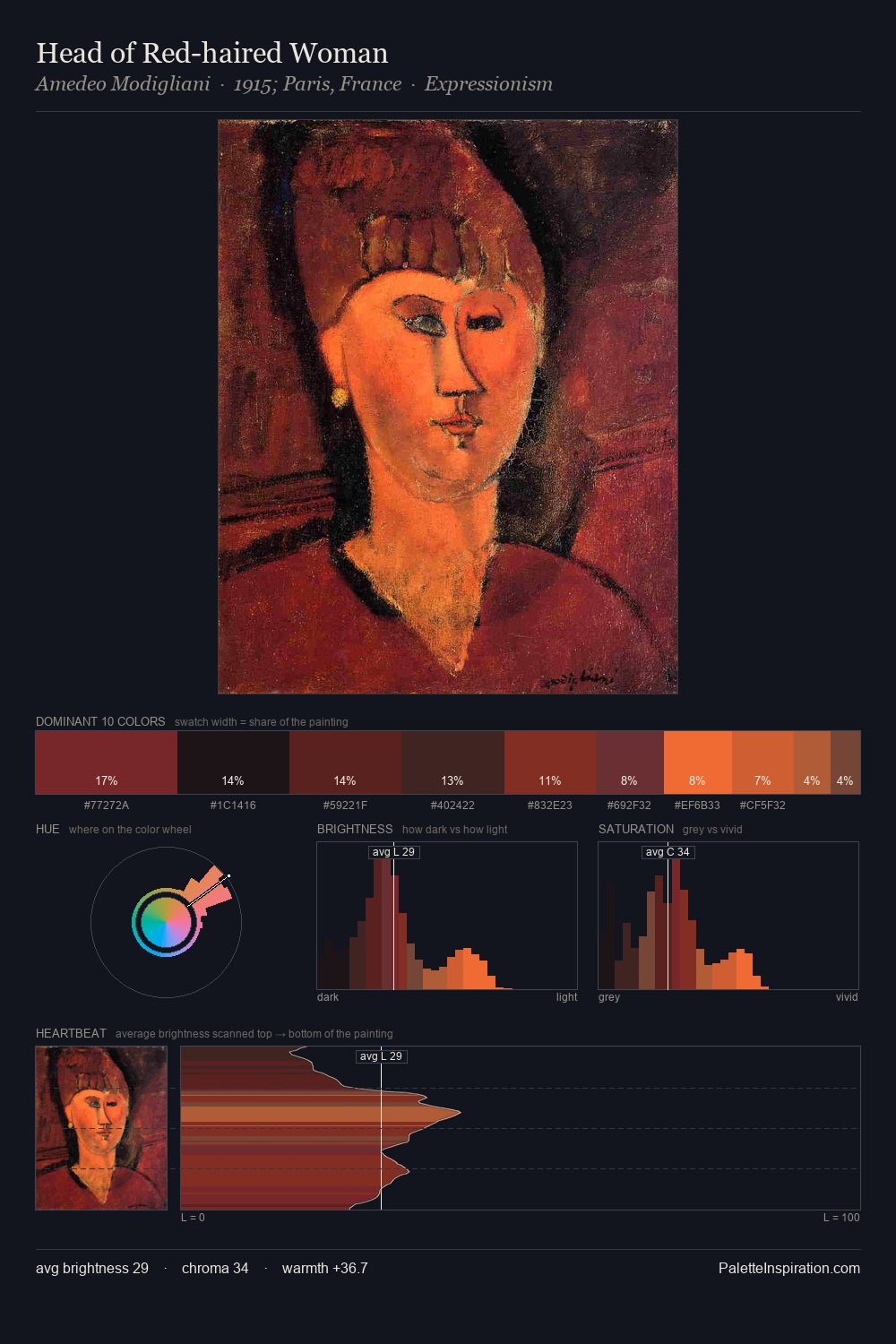Click the 'chroma 34' footer stat
Viewport: 896px width, 1344px height.
pyautogui.click(x=215, y=1268)
